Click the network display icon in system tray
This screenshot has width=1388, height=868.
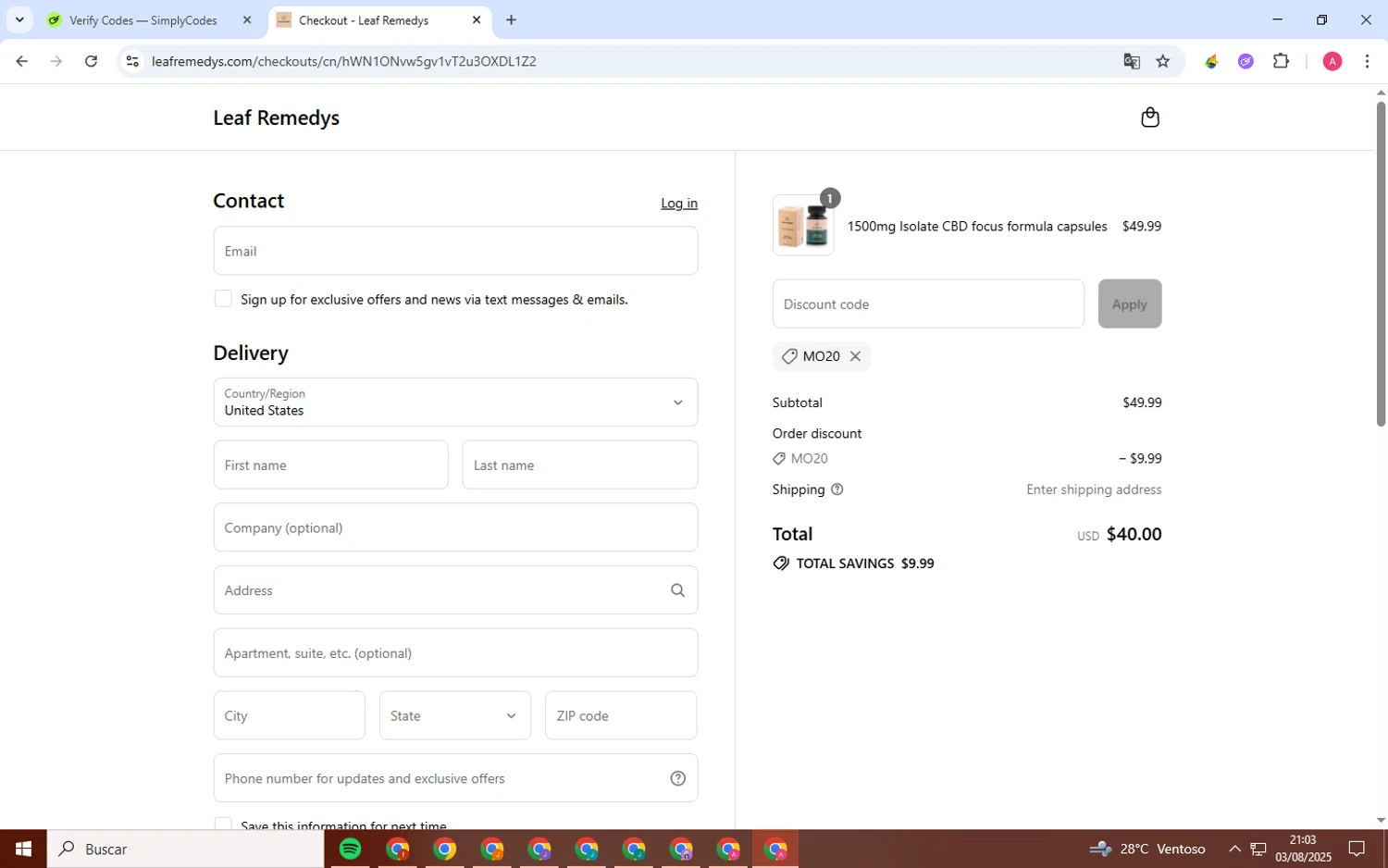[x=1258, y=849]
